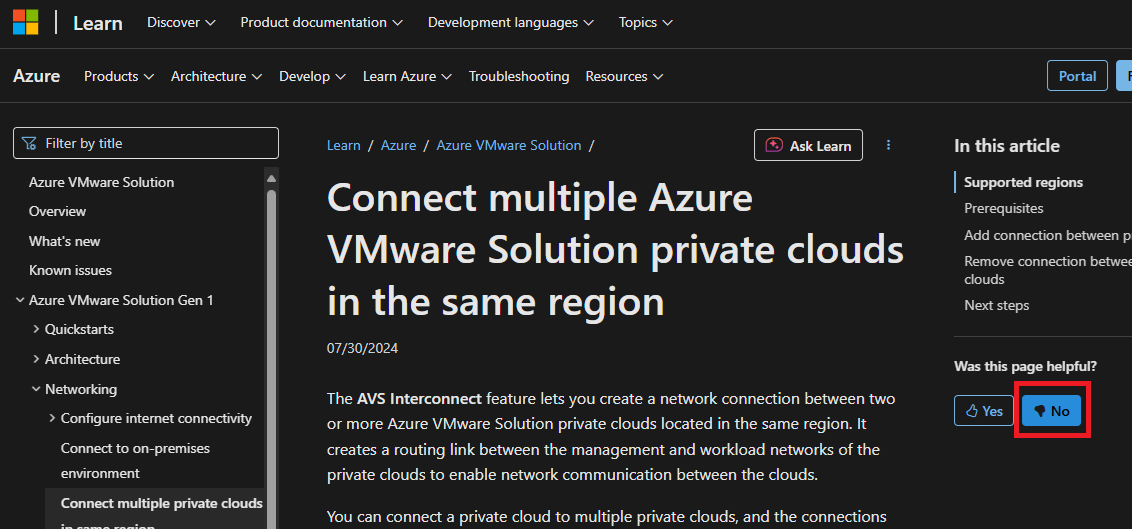Open Azure VMware Solution breadcrumb link
Image resolution: width=1132 pixels, height=529 pixels.
[x=509, y=145]
